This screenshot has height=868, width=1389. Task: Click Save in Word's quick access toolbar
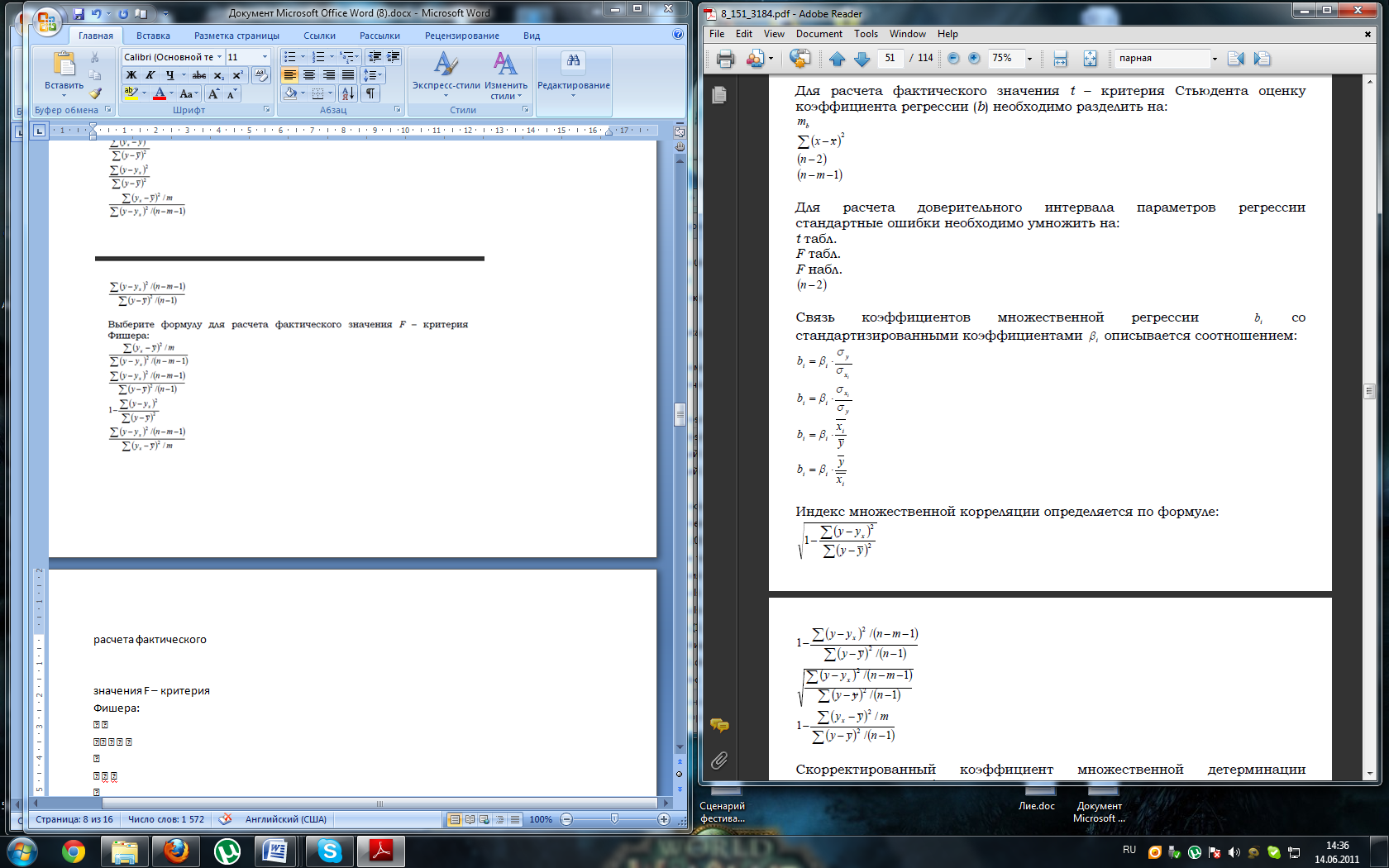(79, 13)
